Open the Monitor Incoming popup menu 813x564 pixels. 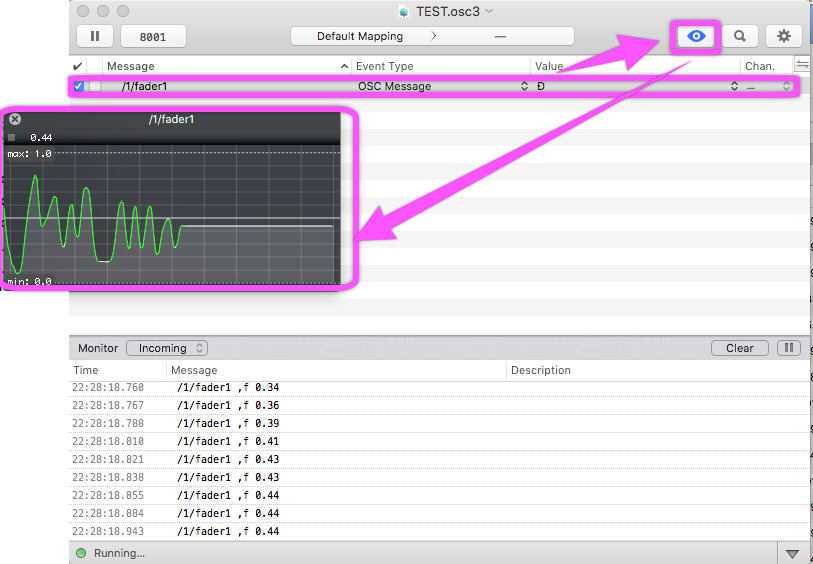pos(166,348)
